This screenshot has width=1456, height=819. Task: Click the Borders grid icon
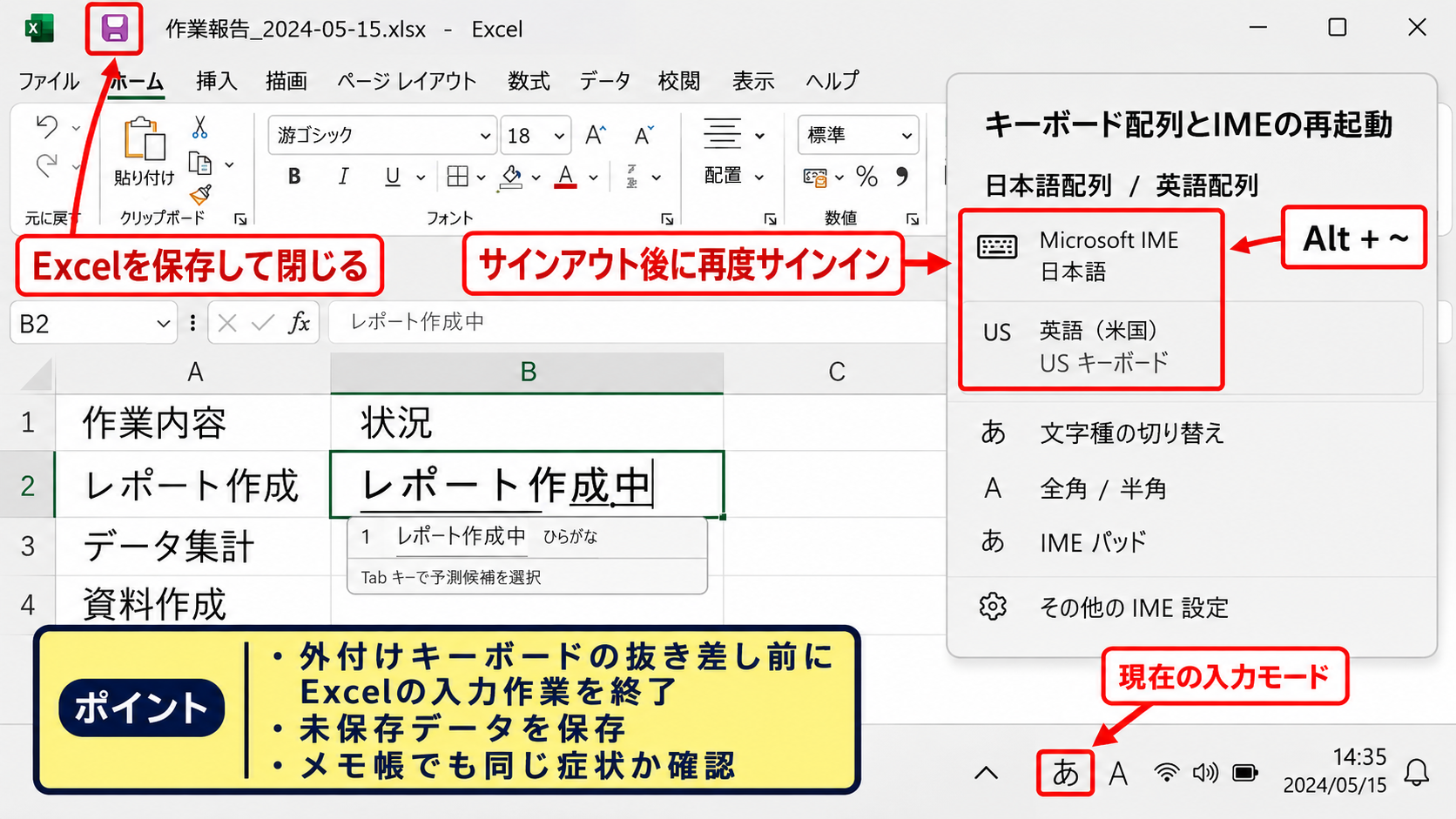pyautogui.click(x=457, y=177)
